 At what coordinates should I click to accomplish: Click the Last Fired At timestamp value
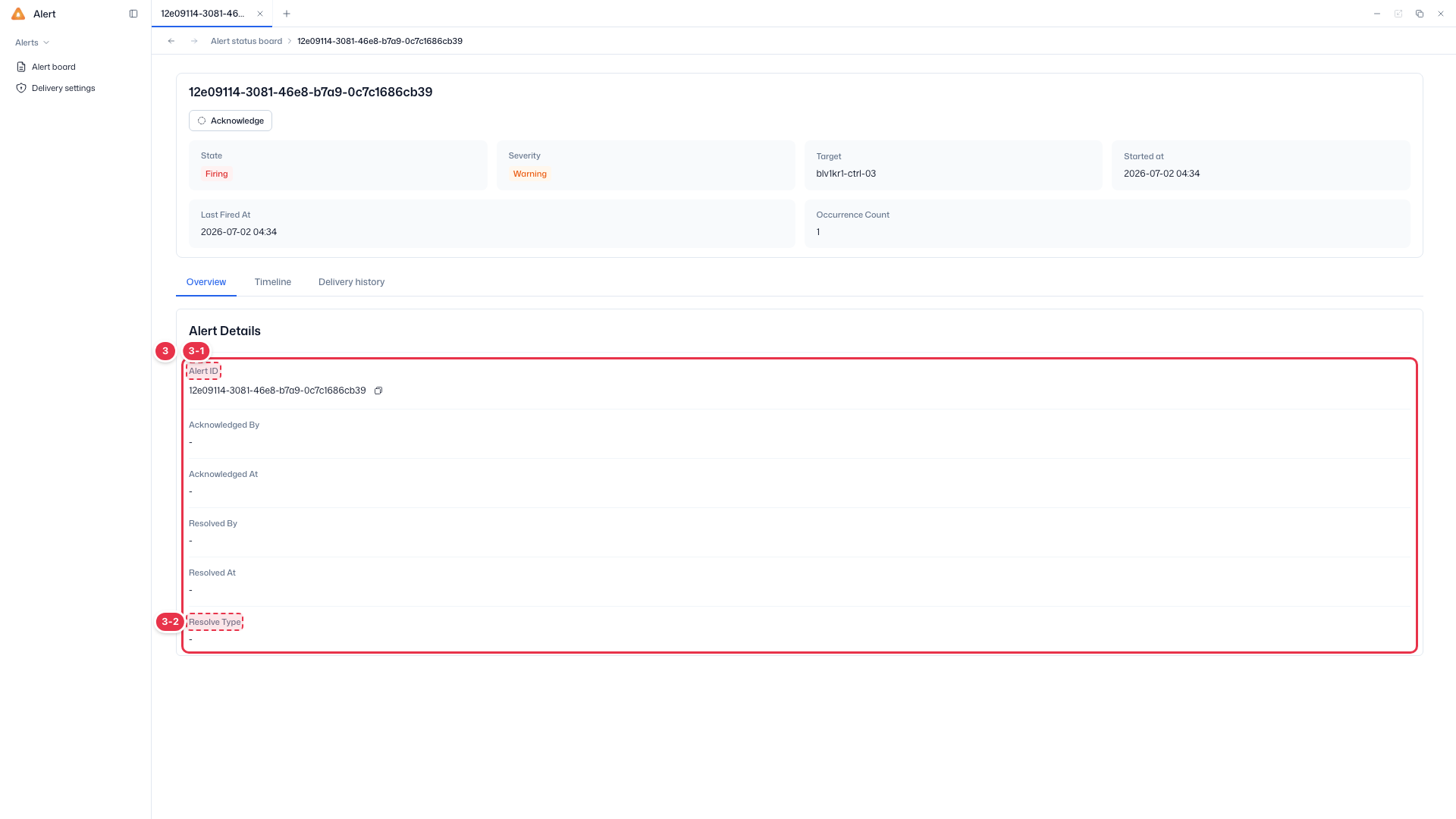(239, 232)
